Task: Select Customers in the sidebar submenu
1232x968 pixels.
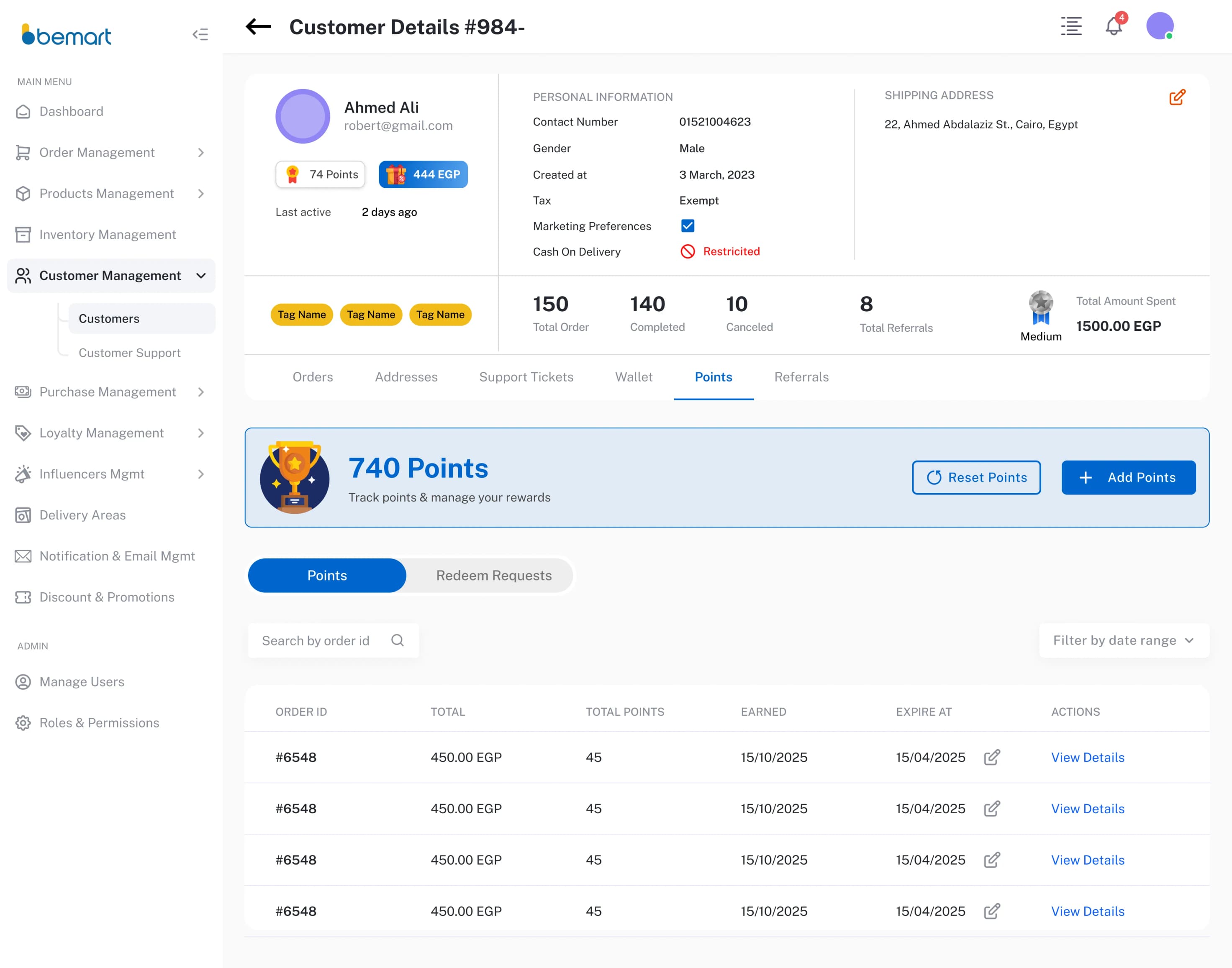Action: pyautogui.click(x=142, y=318)
